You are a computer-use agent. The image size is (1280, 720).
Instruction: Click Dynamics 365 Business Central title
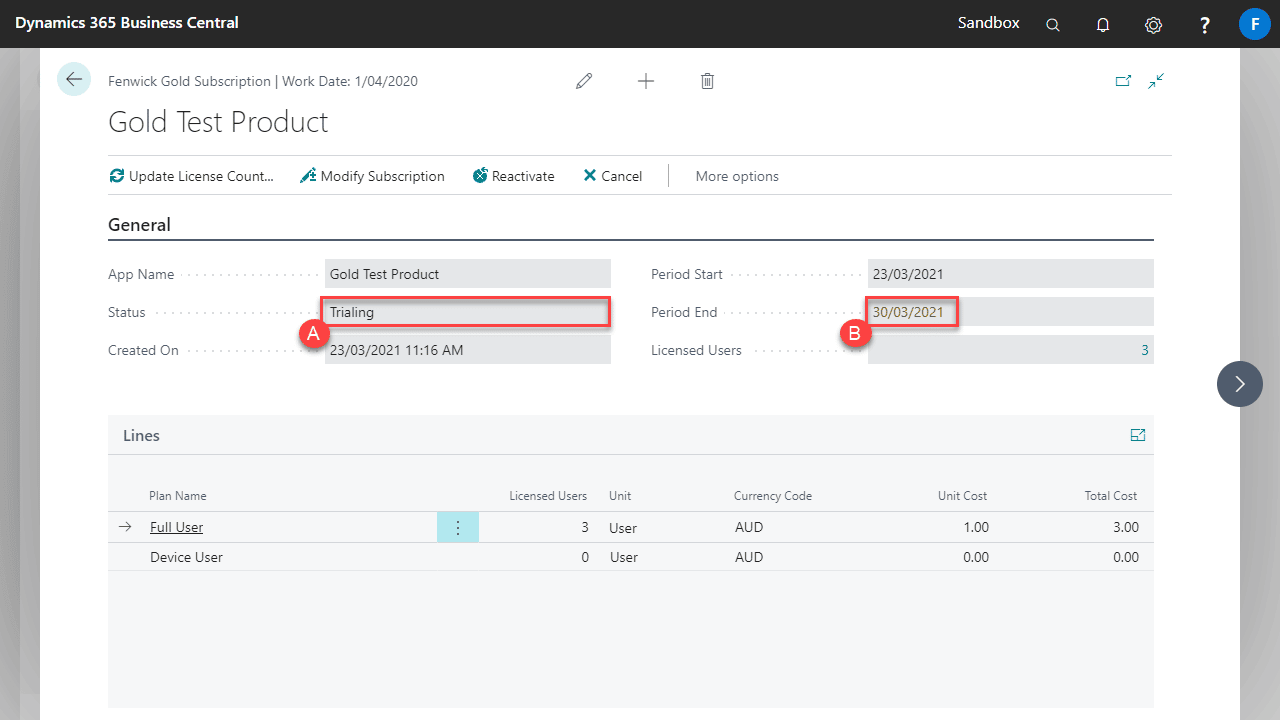[x=127, y=23]
